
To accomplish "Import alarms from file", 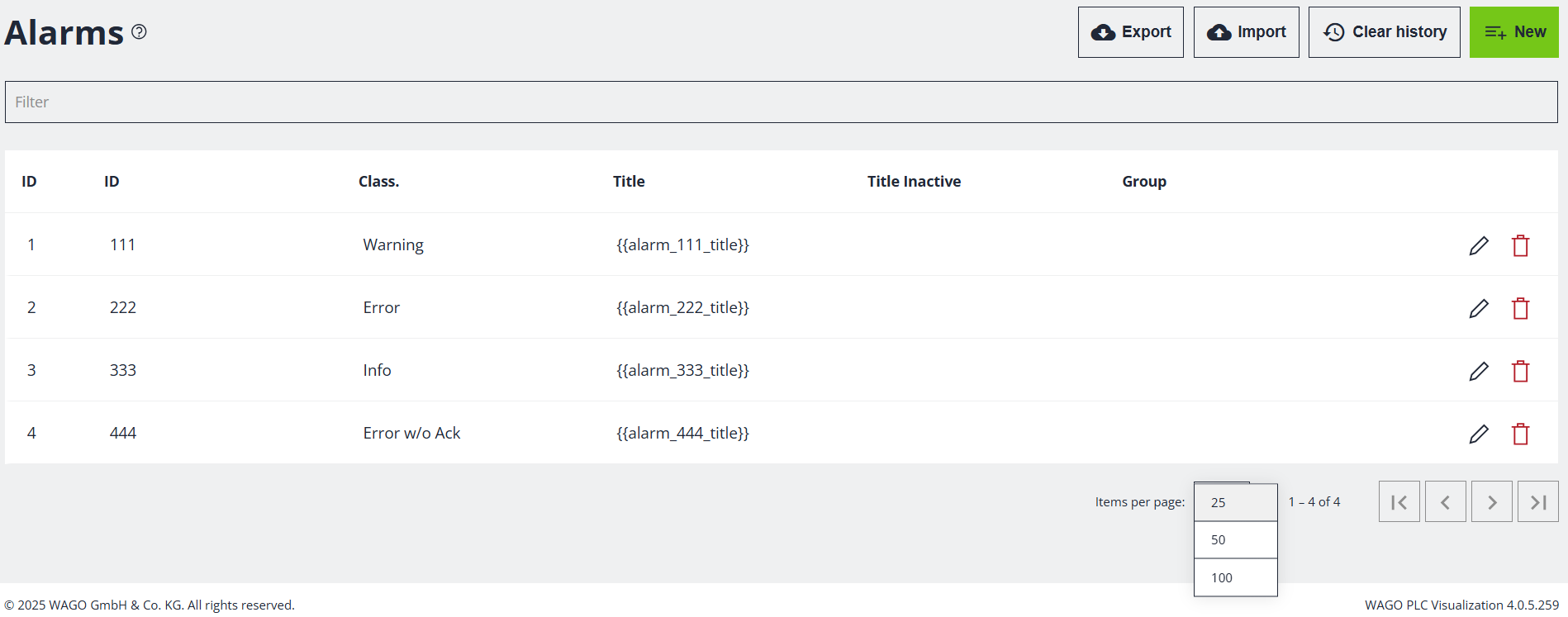I will click(1246, 32).
